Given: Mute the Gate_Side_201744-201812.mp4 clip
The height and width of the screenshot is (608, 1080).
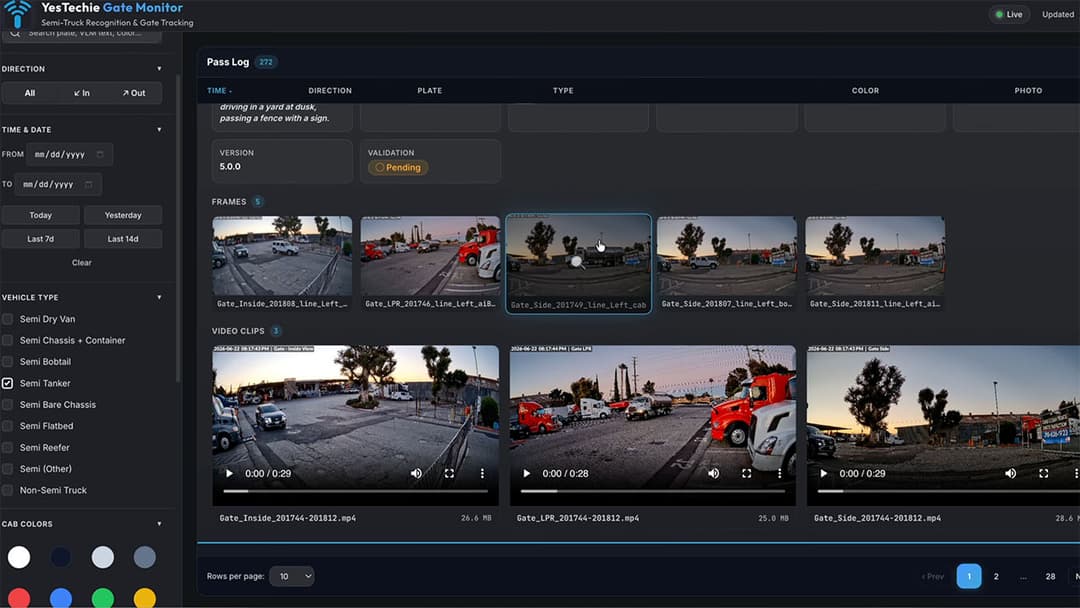Looking at the screenshot, I should coord(1010,474).
